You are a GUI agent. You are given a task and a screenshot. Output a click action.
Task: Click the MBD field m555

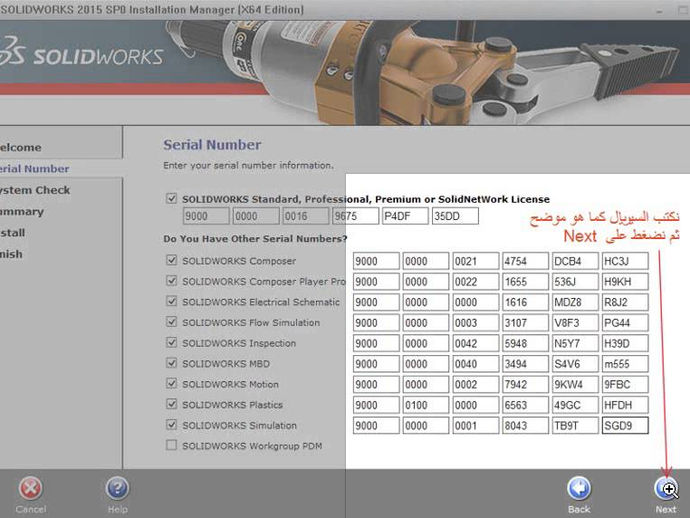pyautogui.click(x=625, y=364)
